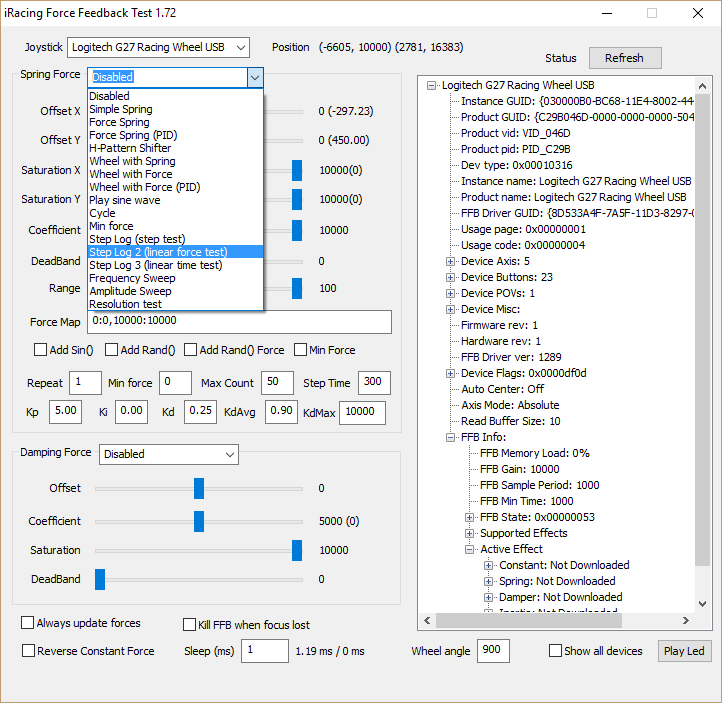Expand the Device POVs: 1 node

(450, 293)
